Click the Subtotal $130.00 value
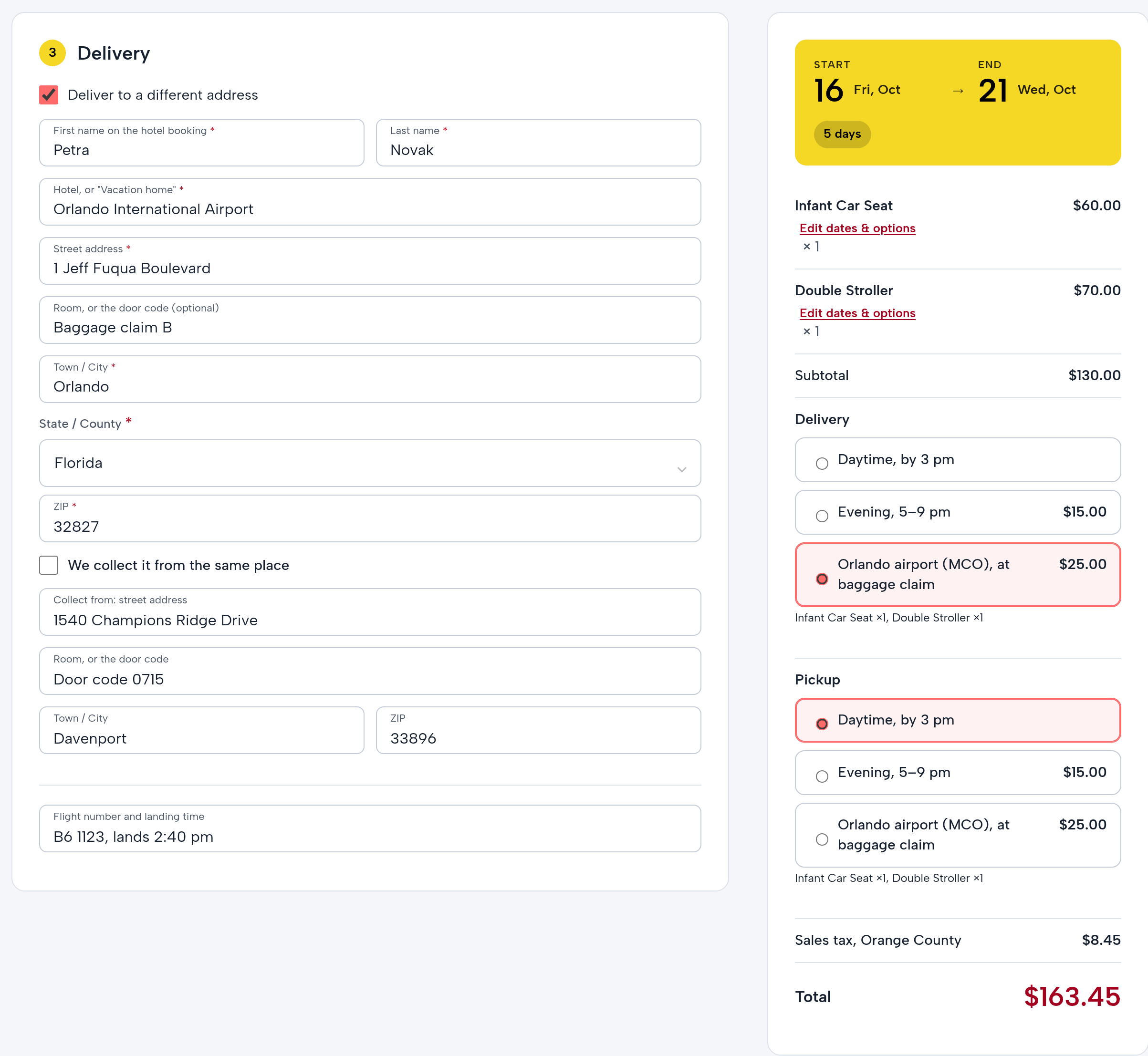 (x=1094, y=375)
